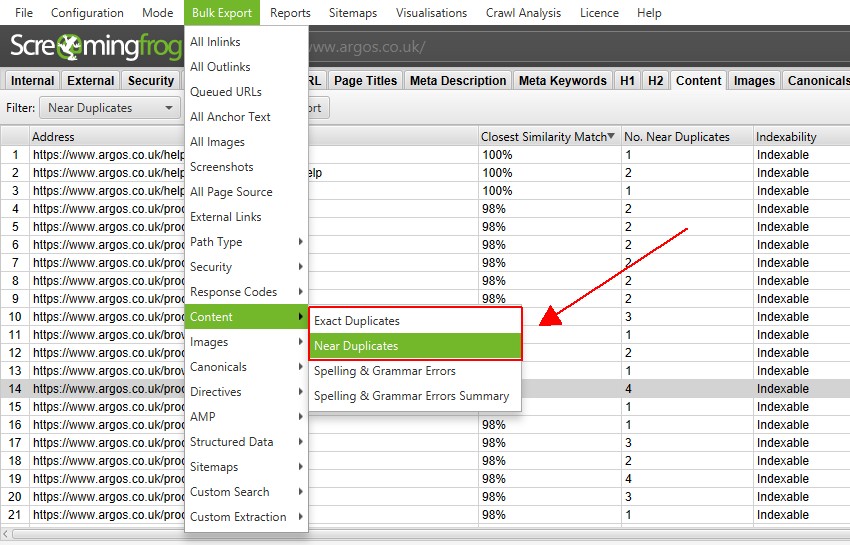Sort by Closest Similarity Match column
This screenshot has height=545, width=850.
click(550, 136)
